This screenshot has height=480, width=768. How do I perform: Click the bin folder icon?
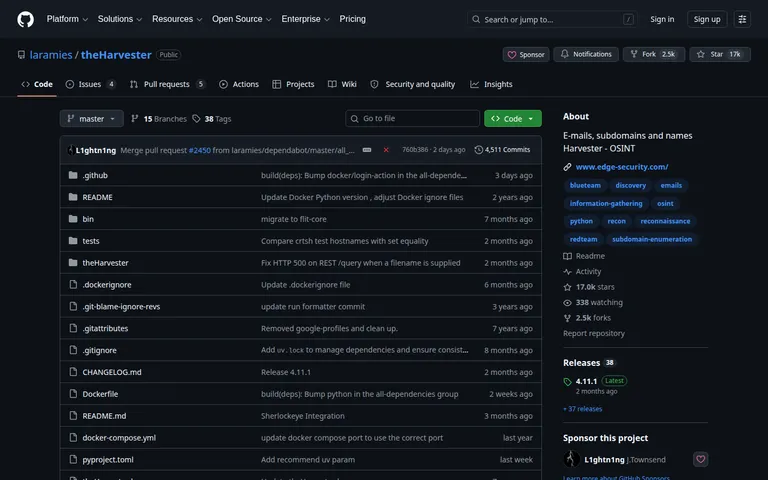click(73, 219)
